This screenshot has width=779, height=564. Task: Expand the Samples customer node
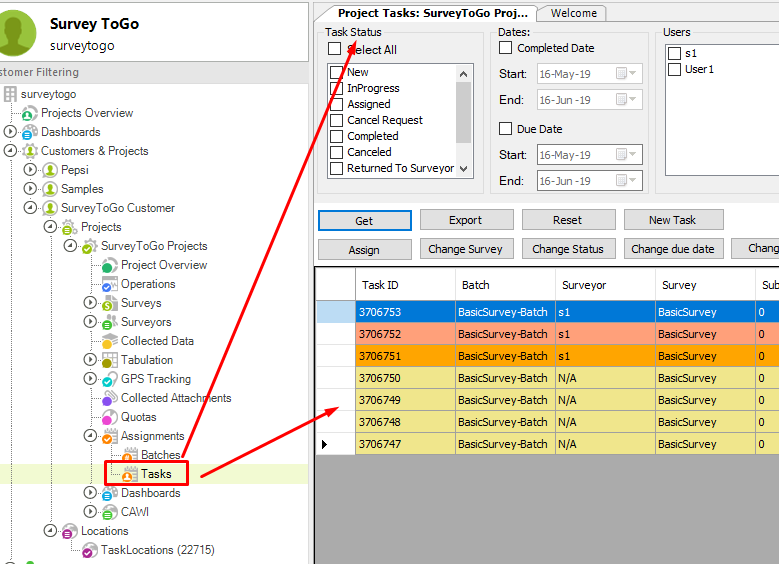[x=30, y=189]
